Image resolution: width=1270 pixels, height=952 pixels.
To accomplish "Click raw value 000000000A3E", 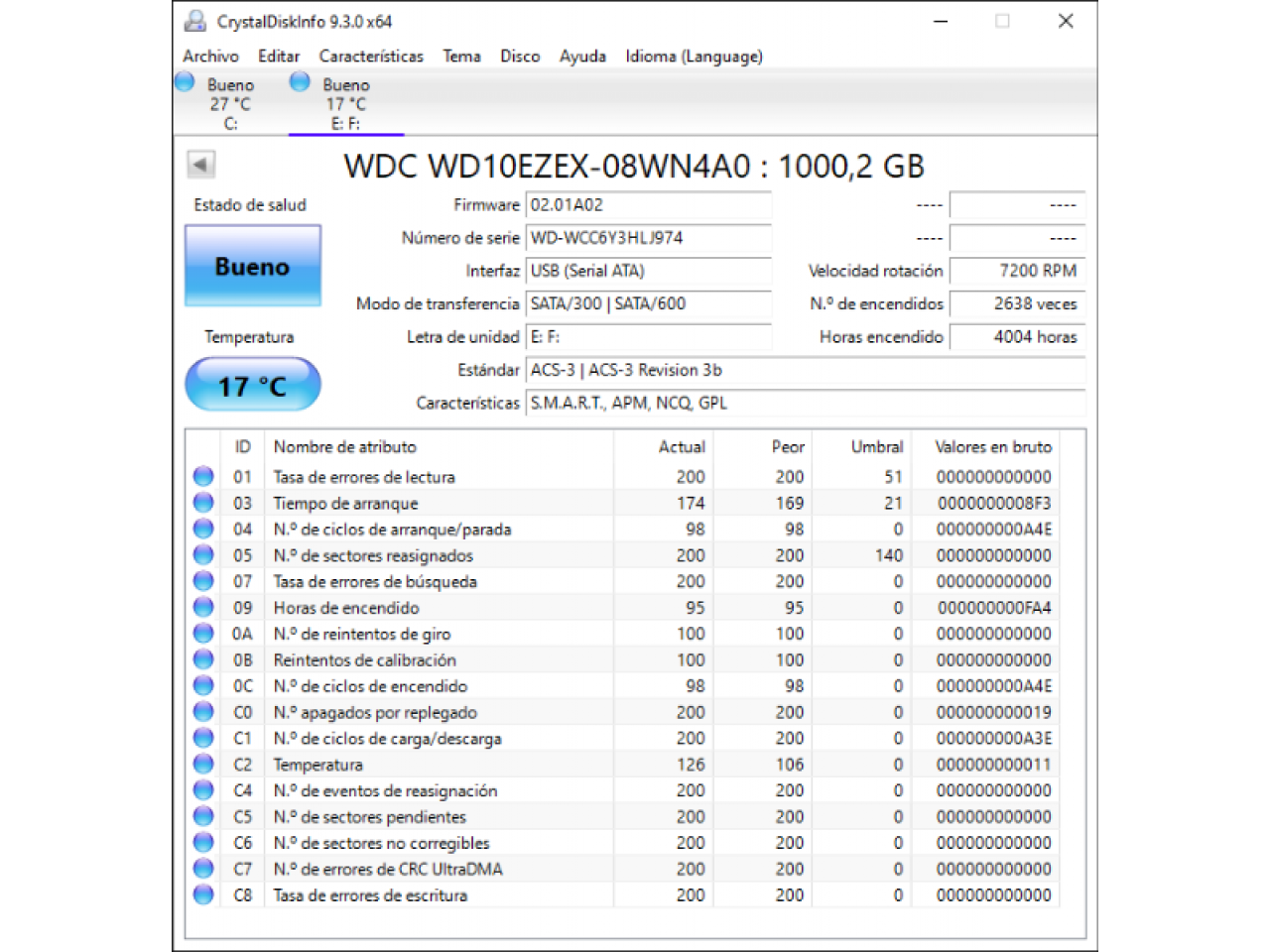I will click(x=994, y=738).
